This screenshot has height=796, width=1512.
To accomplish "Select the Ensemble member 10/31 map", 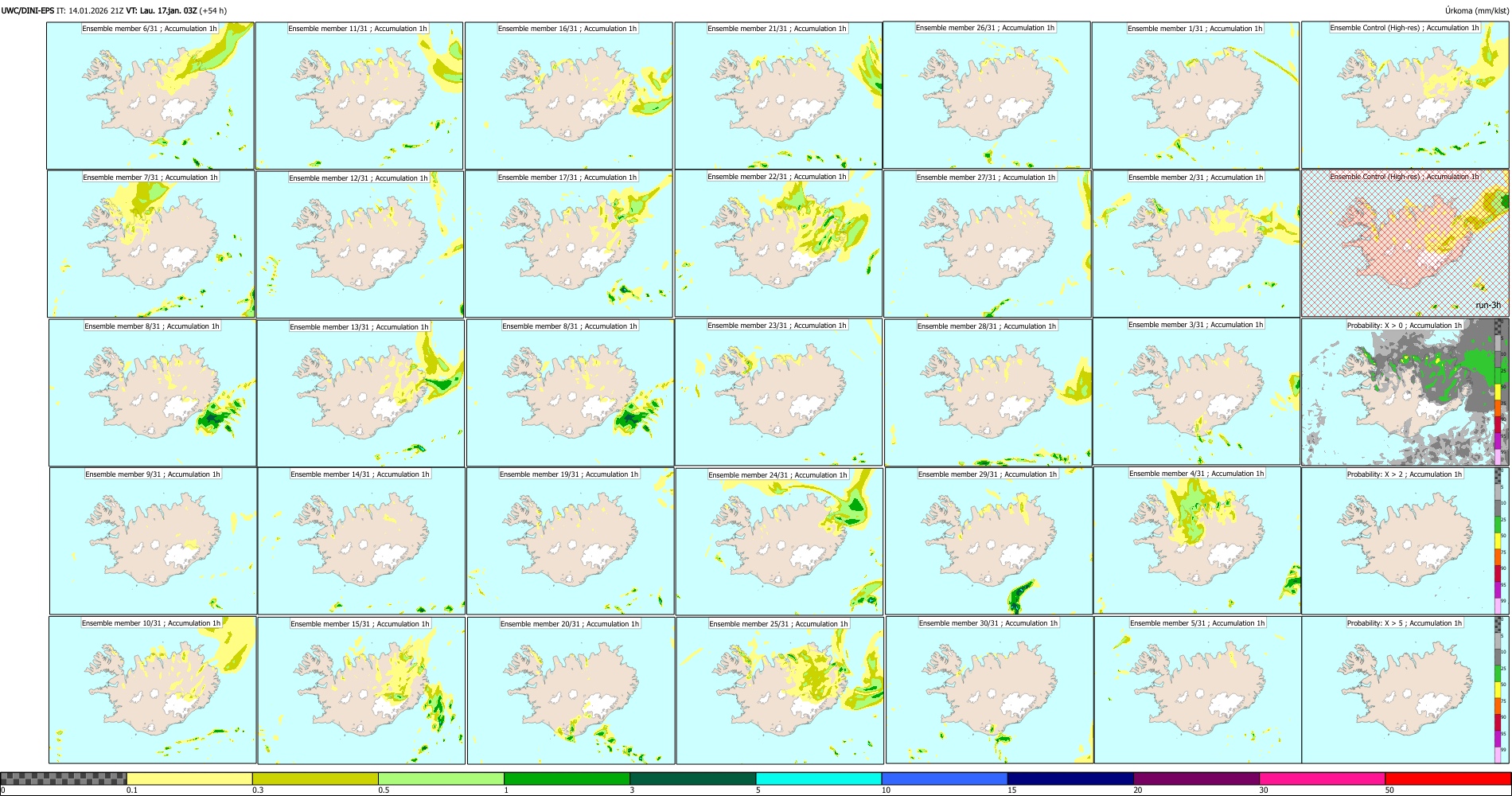I will (x=153, y=690).
